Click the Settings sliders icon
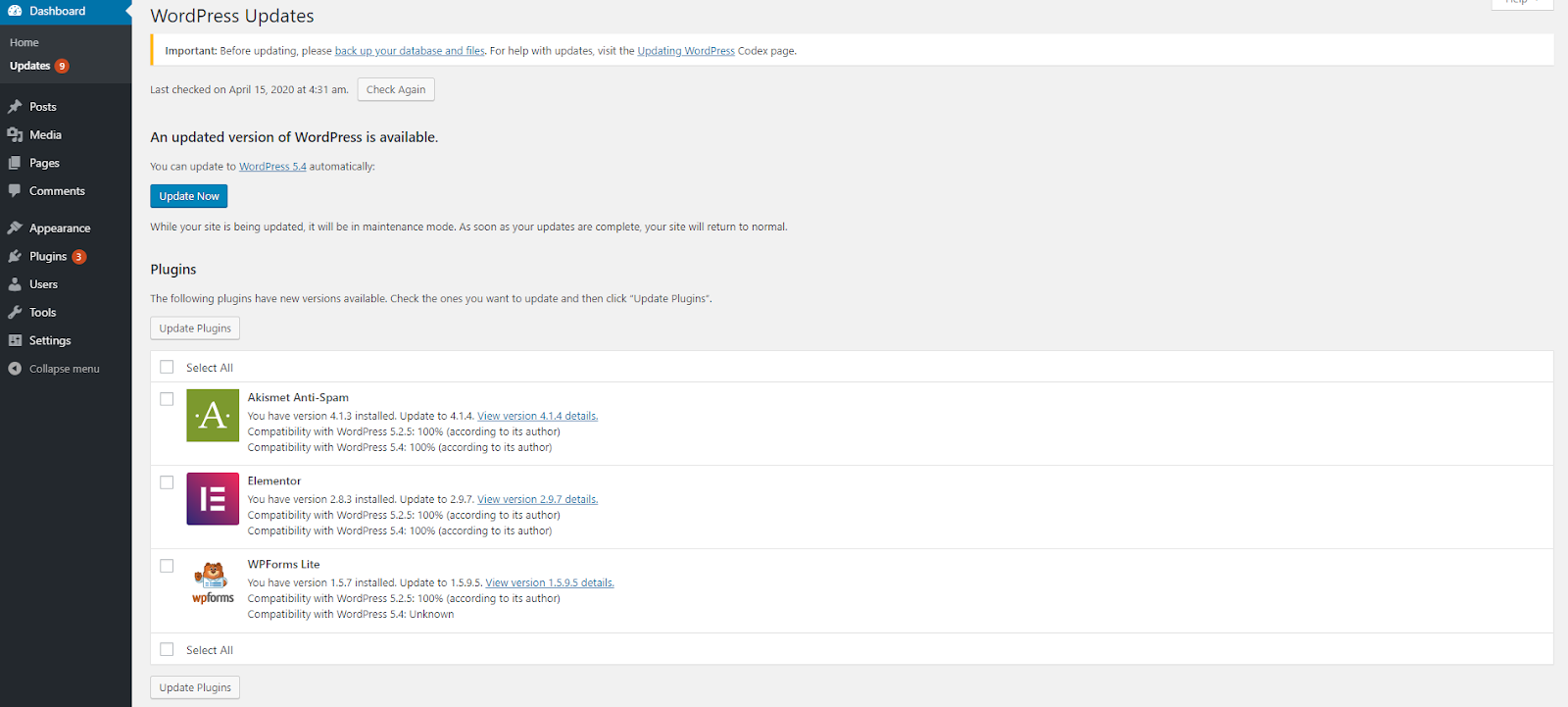This screenshot has width=1568, height=707. click(x=15, y=340)
